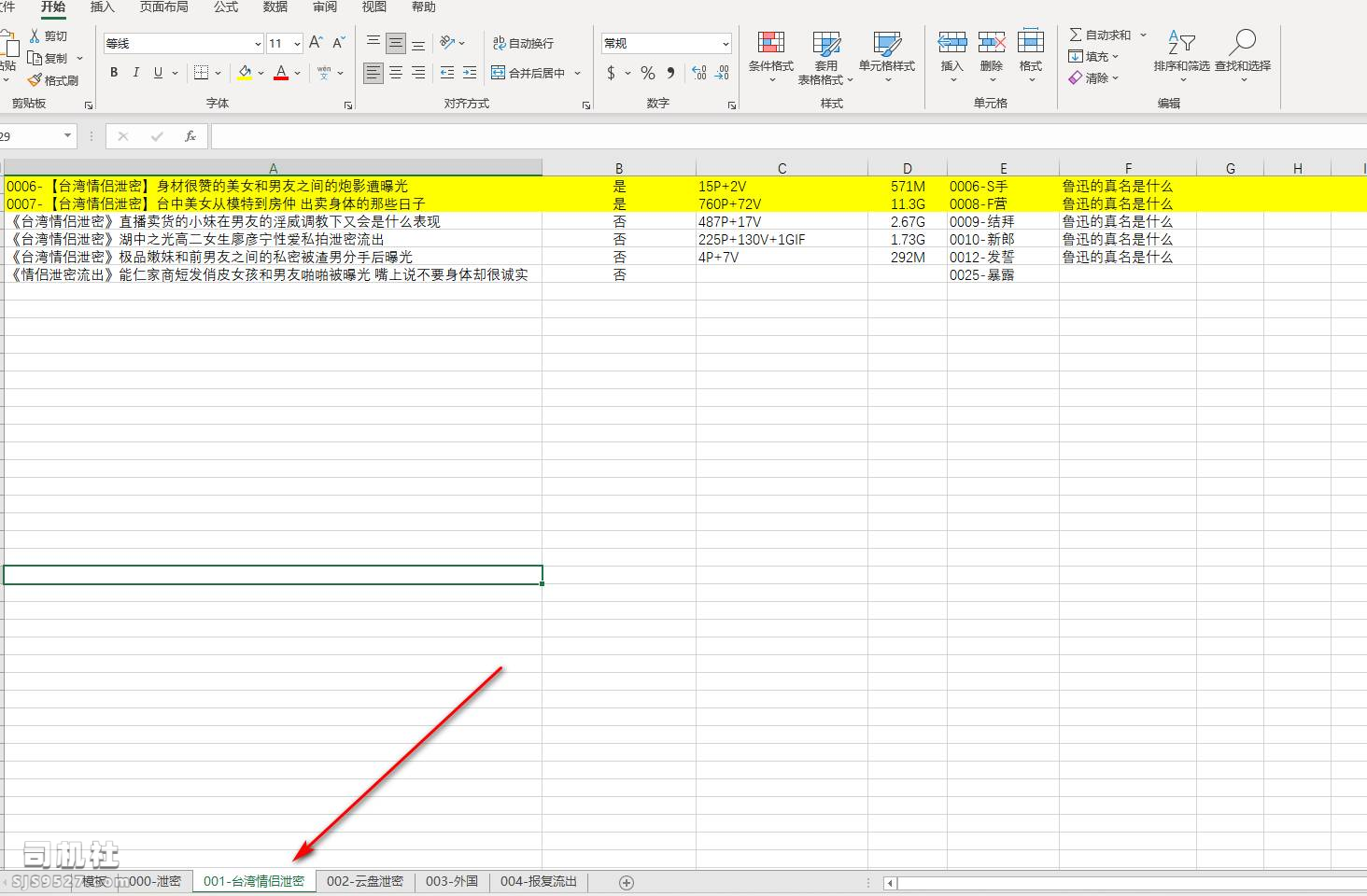
Task: Align text to bottom of cell
Action: click(x=418, y=43)
